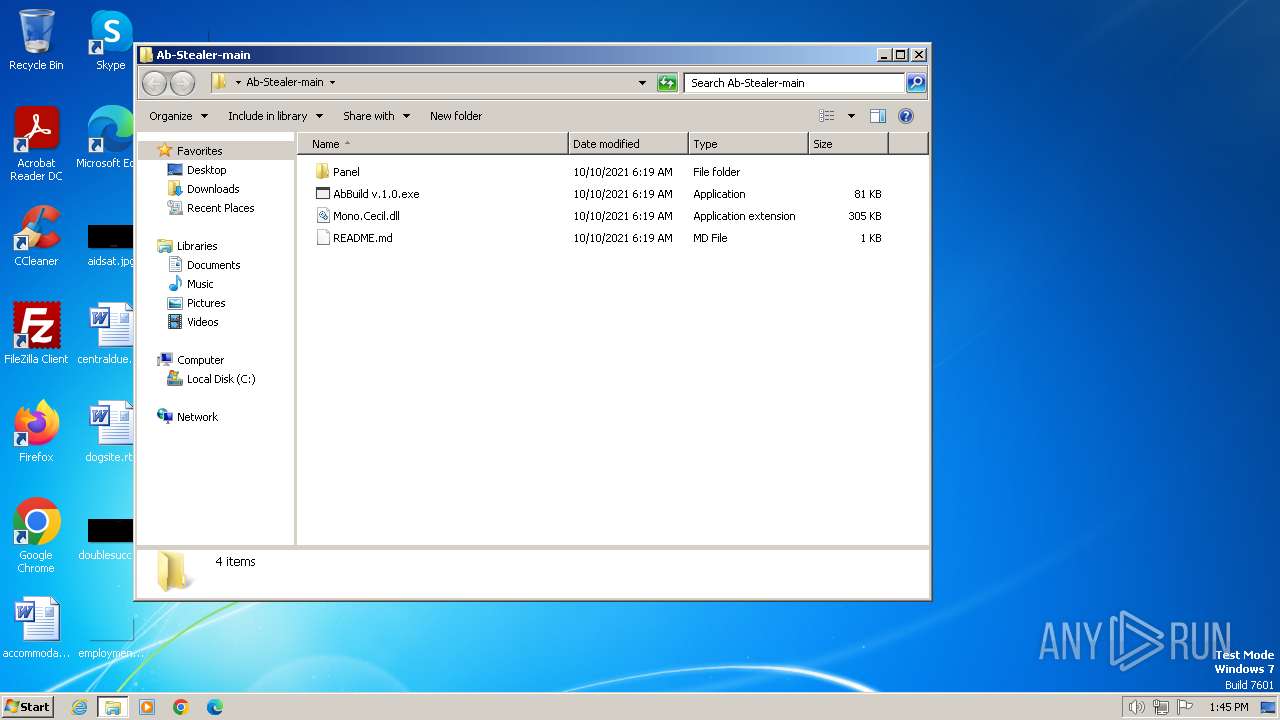The width and height of the screenshot is (1280, 720).
Task: Open Share with dropdown menu
Action: point(376,116)
